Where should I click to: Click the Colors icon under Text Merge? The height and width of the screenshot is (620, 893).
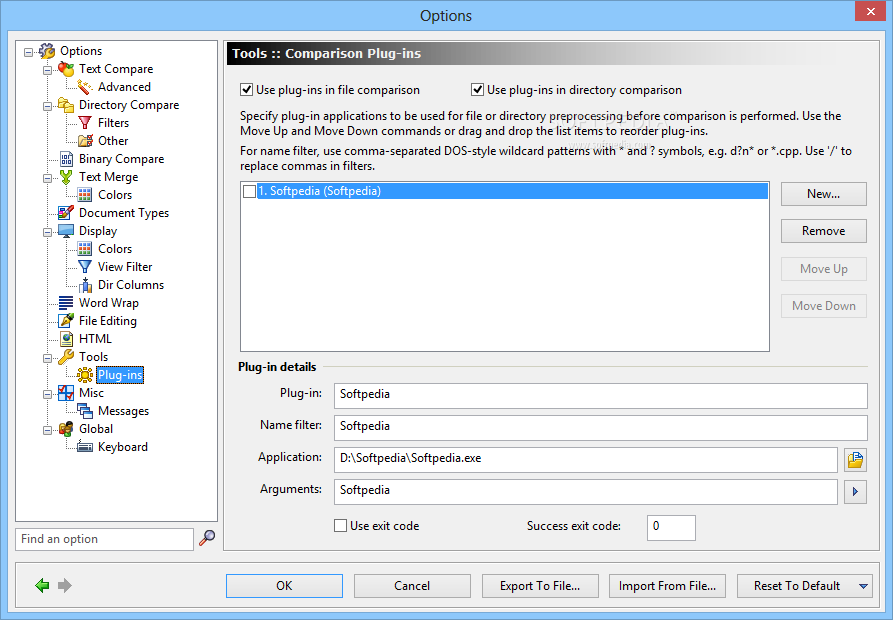pyautogui.click(x=85, y=195)
